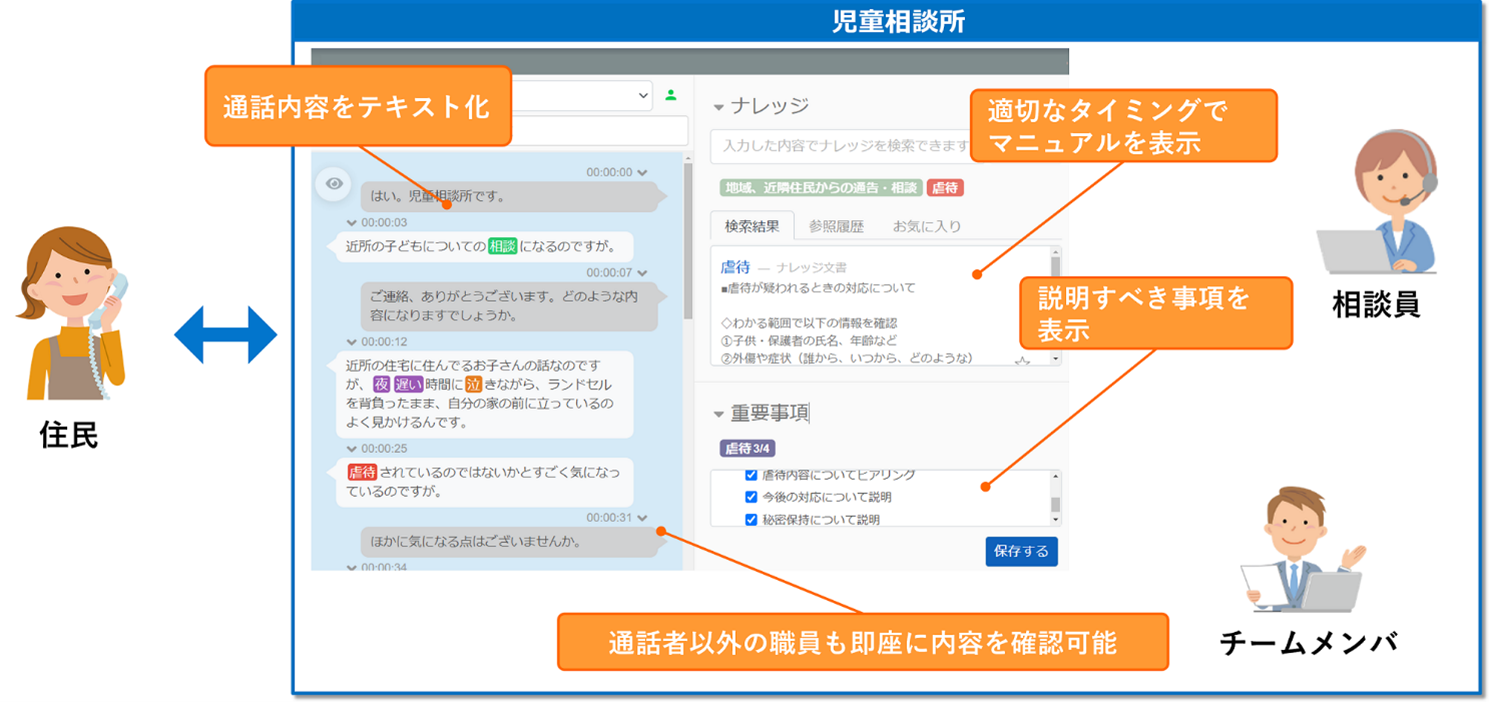Image resolution: width=1489 pixels, height=702 pixels.
Task: Toggle 虐待内容についてヒアリング checkbox
Action: (x=752, y=475)
